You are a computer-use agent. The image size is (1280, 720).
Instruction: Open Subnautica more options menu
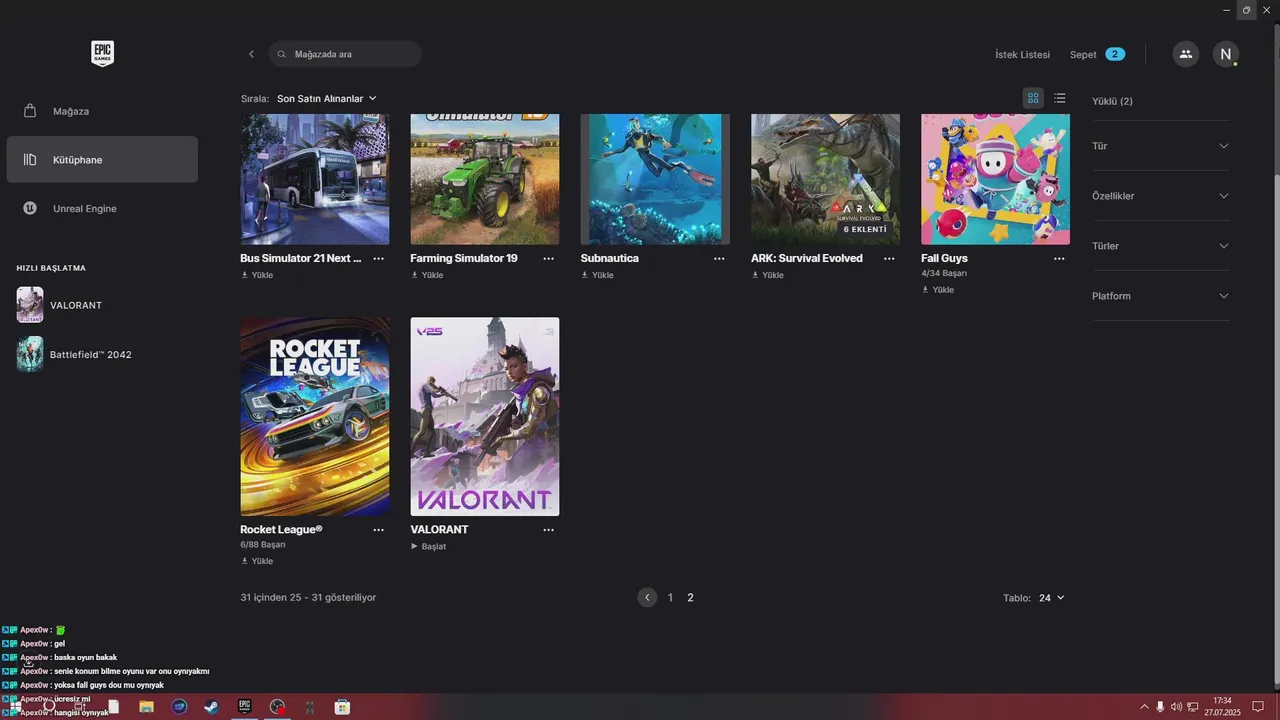tap(719, 258)
